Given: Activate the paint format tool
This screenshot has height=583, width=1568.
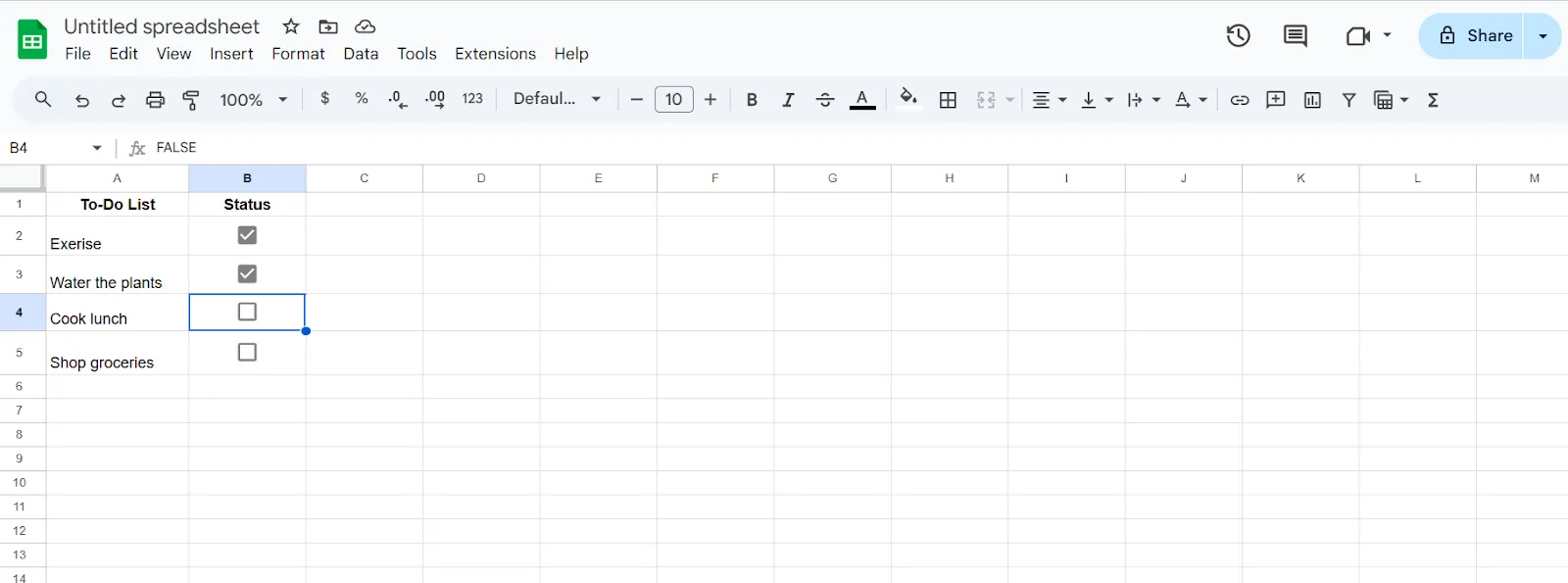Looking at the screenshot, I should coord(191,100).
